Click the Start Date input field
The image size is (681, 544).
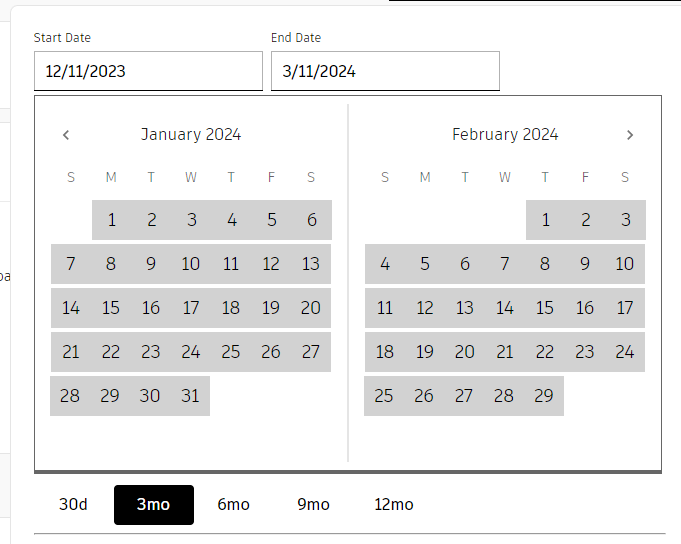coord(148,72)
